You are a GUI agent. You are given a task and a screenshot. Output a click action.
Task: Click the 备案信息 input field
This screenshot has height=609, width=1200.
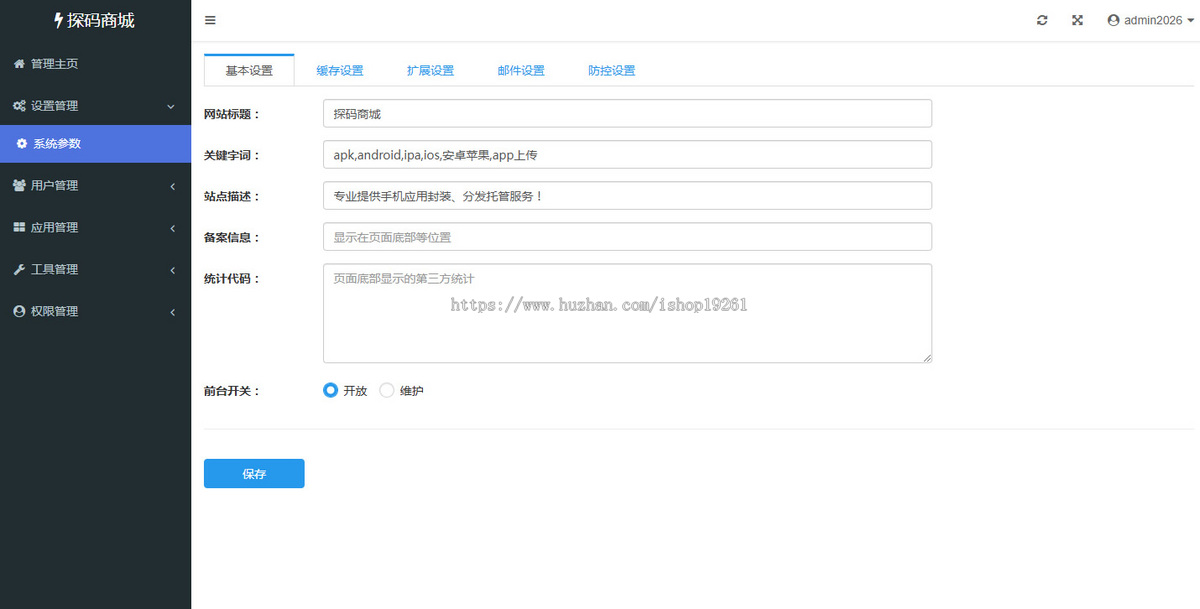627,236
